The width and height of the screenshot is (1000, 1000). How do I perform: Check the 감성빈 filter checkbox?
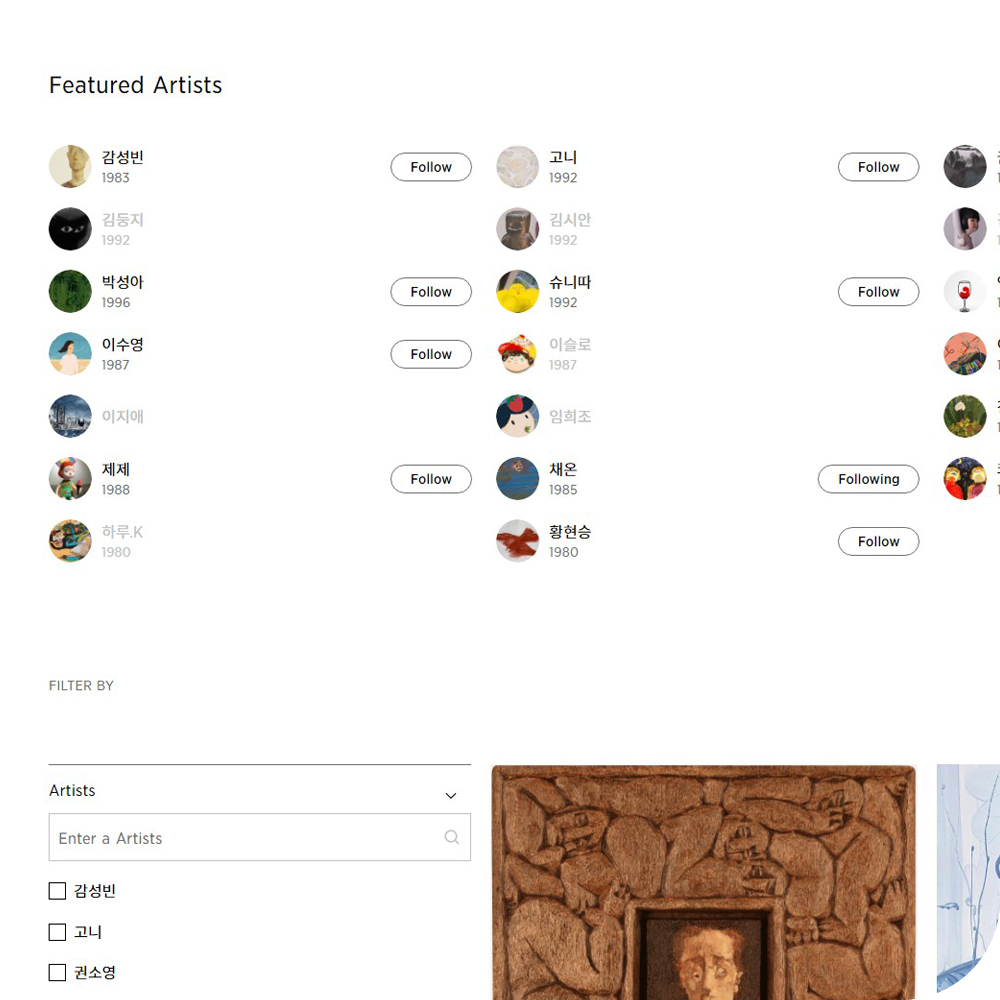point(57,891)
